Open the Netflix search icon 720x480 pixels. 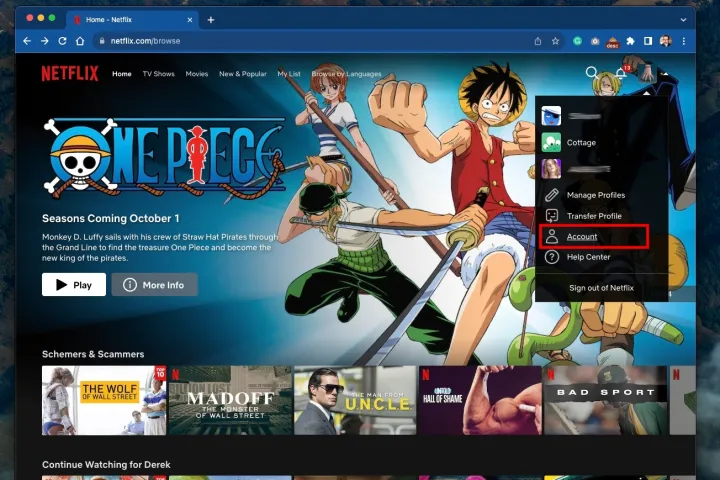tap(592, 73)
